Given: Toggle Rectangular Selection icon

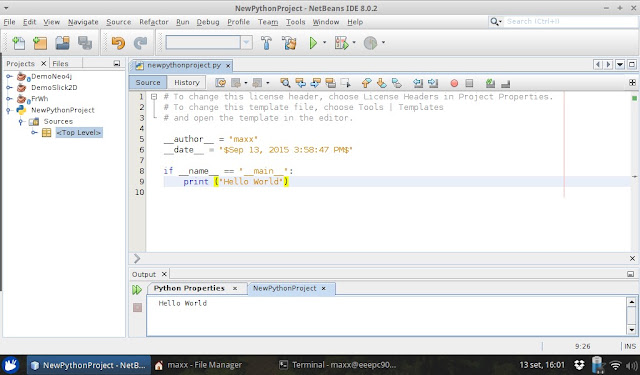Looking at the screenshot, I should coord(345,83).
